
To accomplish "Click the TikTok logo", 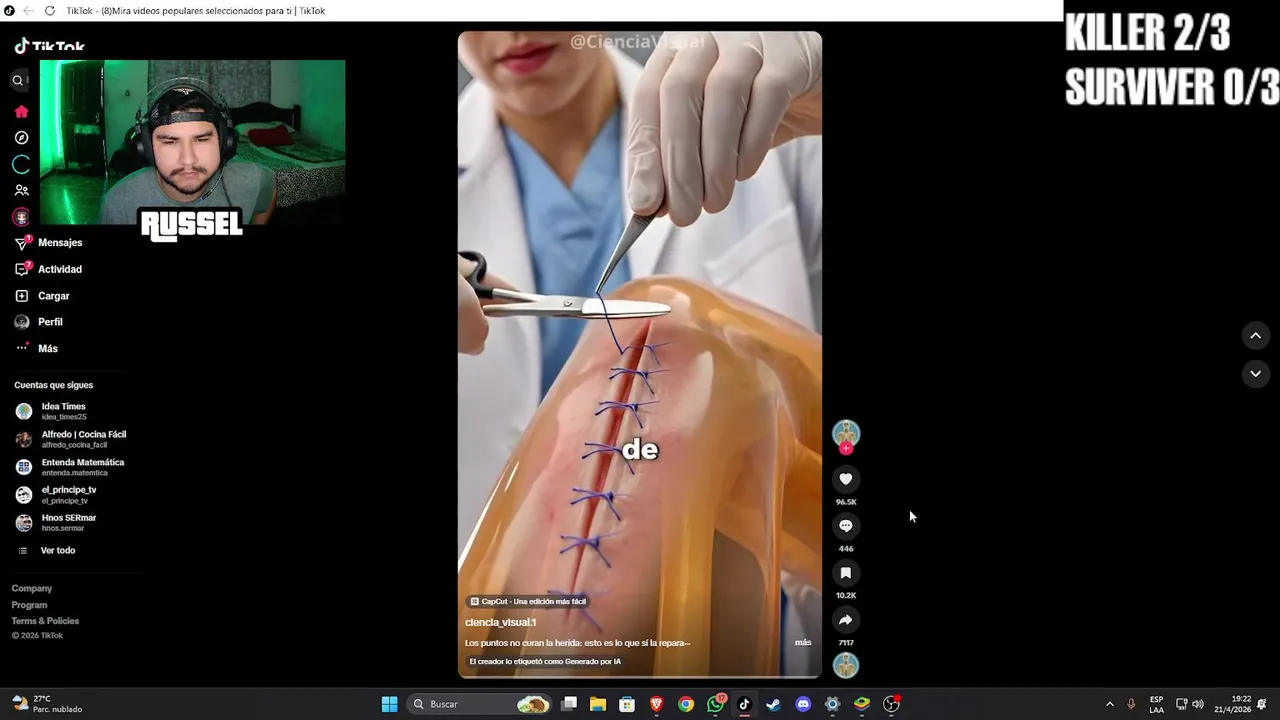I will (x=49, y=45).
